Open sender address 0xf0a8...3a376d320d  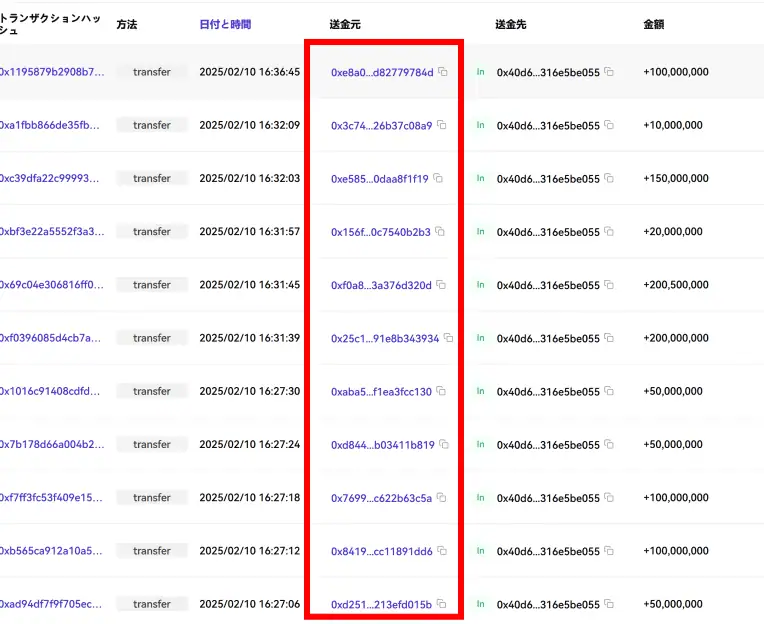coord(381,285)
